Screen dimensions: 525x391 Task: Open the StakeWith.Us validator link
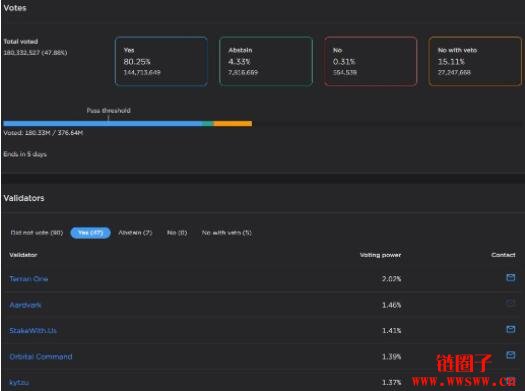coord(33,331)
